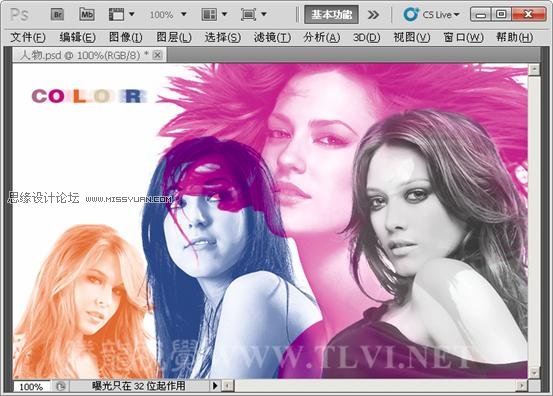Click the 曝光只在 32 位起作用 status text
Screen dimensions: 553x396
click(139, 386)
